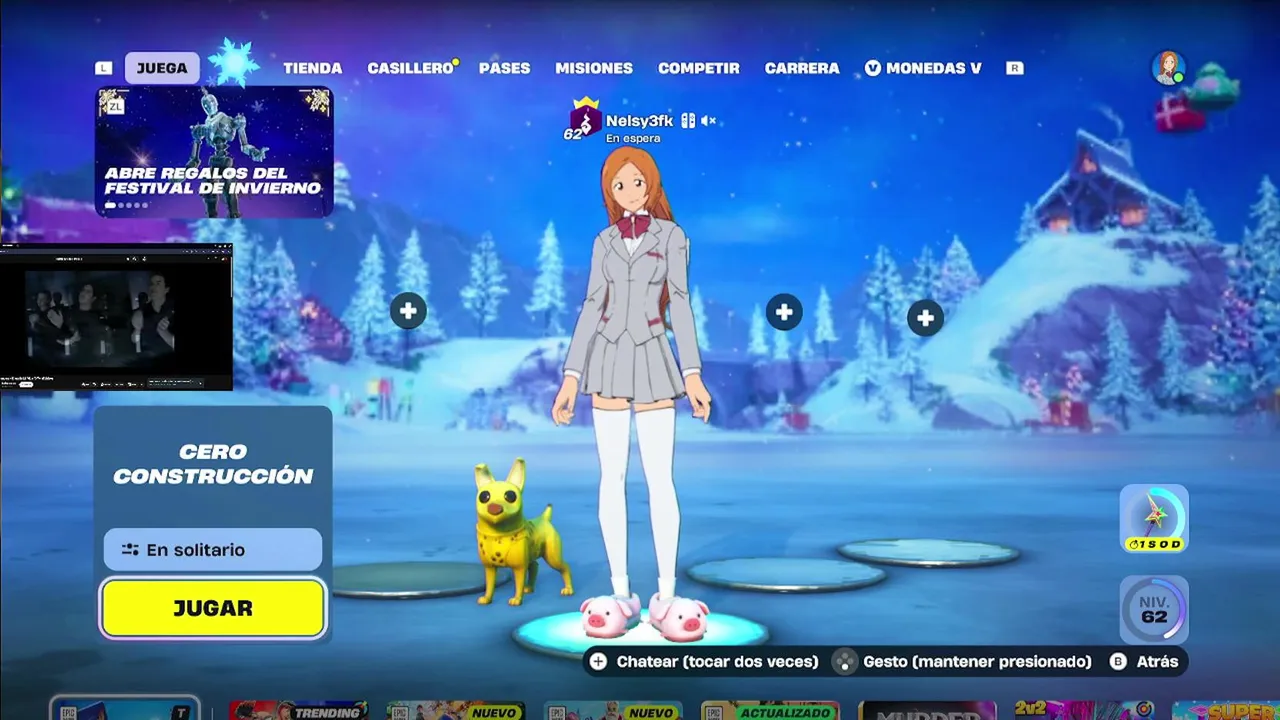Viewport: 1280px width, 720px height.
Task: Open the CARRERA tab
Action: click(x=802, y=68)
